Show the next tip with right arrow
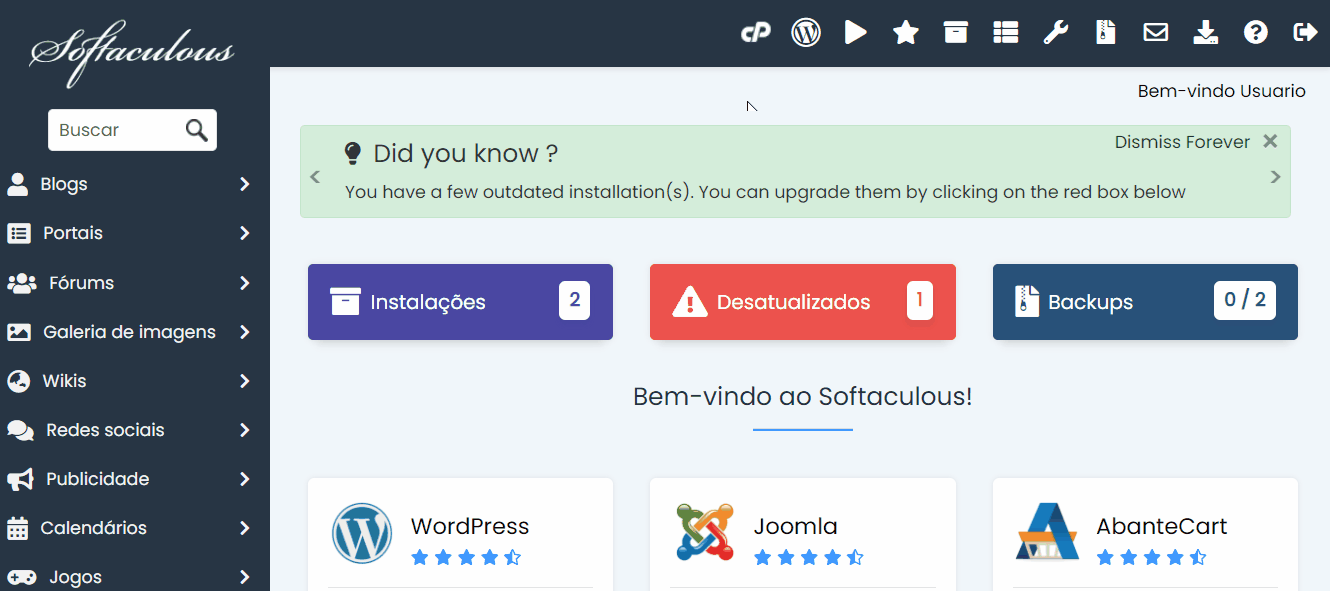 click(1275, 177)
